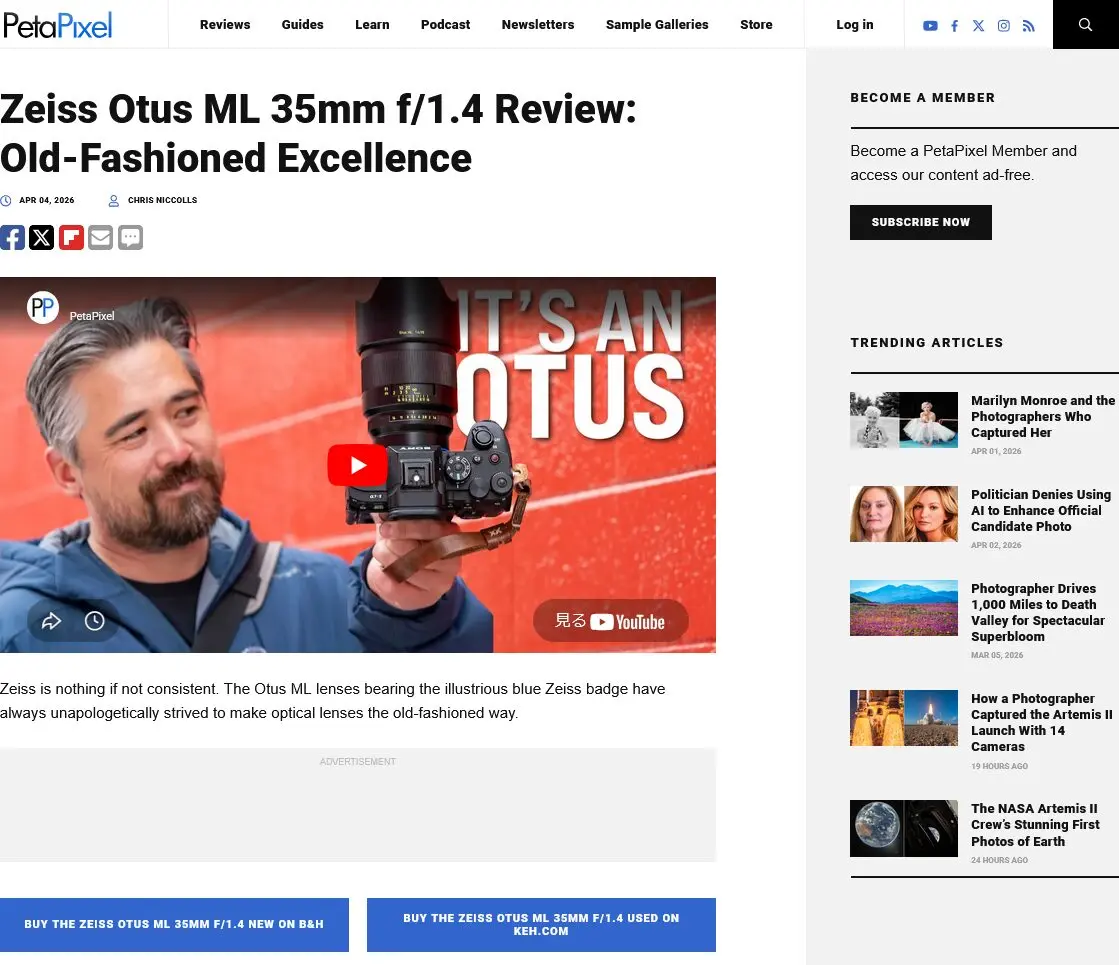
Task: Jump to comments via speech bubble icon
Action: [130, 237]
